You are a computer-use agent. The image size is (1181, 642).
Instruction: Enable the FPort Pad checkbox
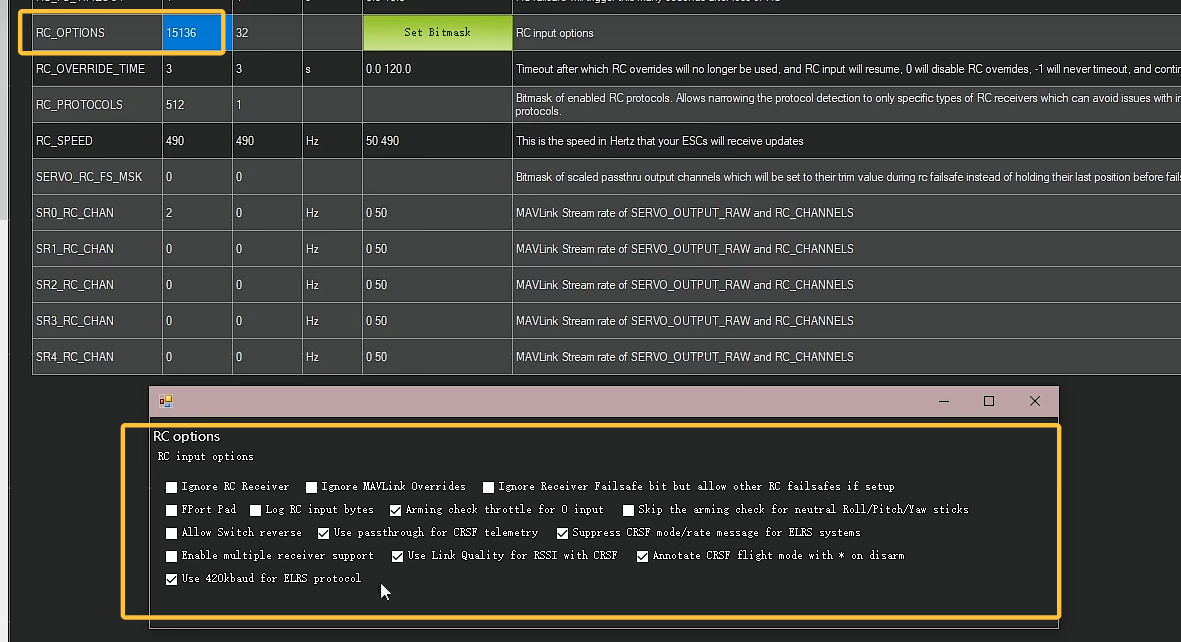coord(172,511)
